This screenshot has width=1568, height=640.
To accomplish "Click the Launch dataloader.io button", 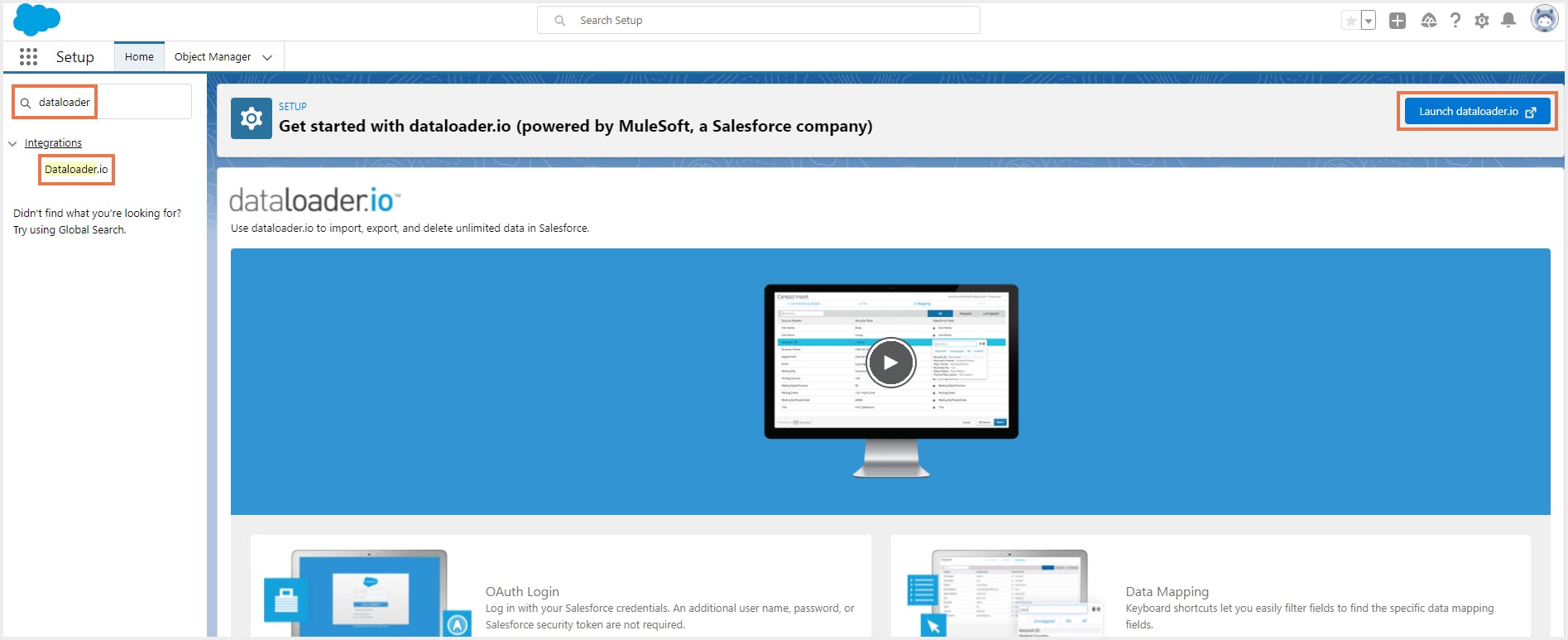I will click(x=1477, y=111).
